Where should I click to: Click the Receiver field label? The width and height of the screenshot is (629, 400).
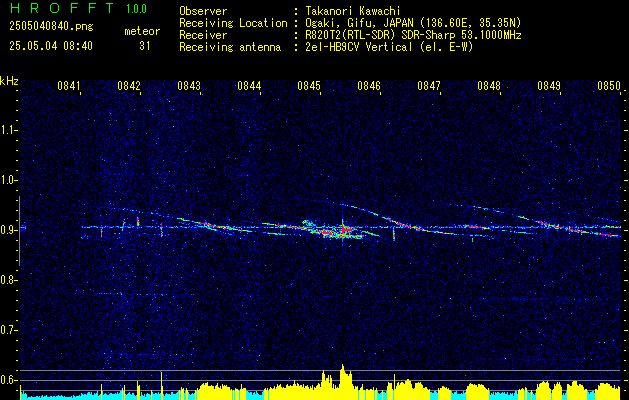[x=203, y=35]
